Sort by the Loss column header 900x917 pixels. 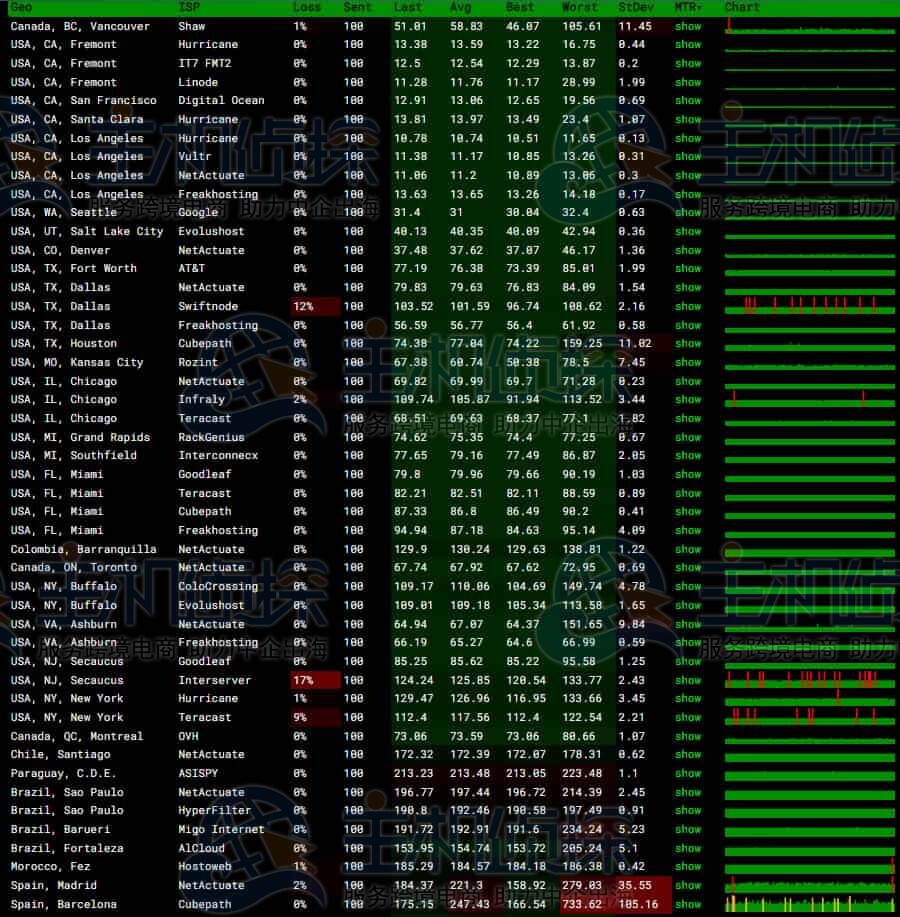(307, 7)
